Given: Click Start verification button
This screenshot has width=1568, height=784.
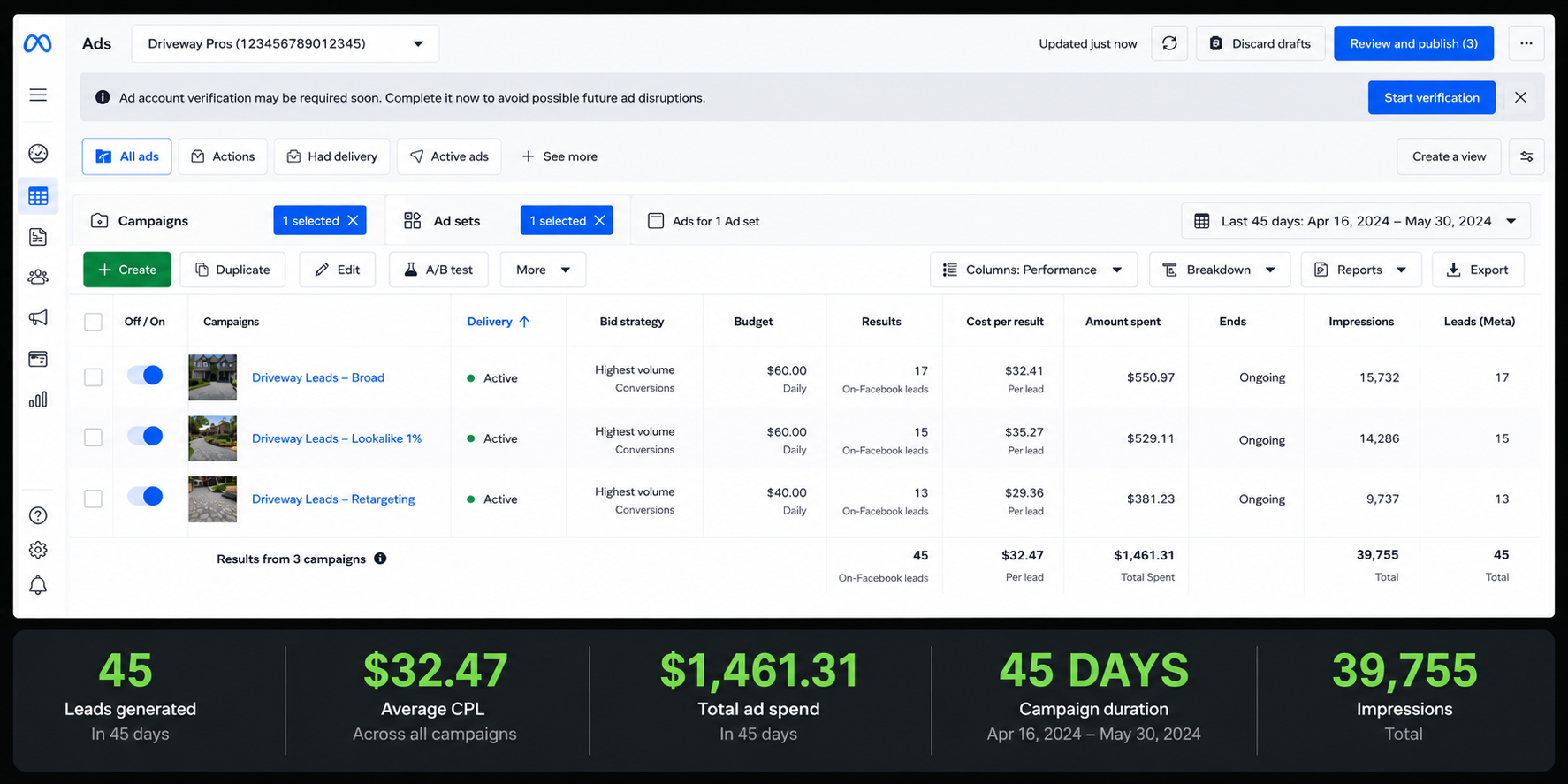Looking at the screenshot, I should (1432, 97).
